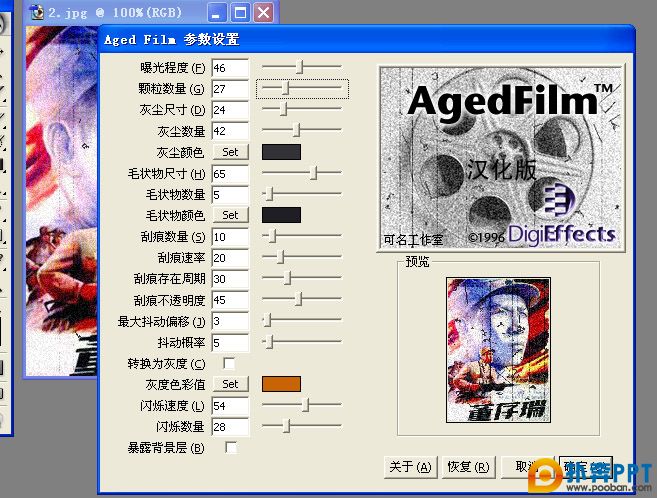Click the 灰尘数量 slider handle
This screenshot has height=498, width=657.
297,130
